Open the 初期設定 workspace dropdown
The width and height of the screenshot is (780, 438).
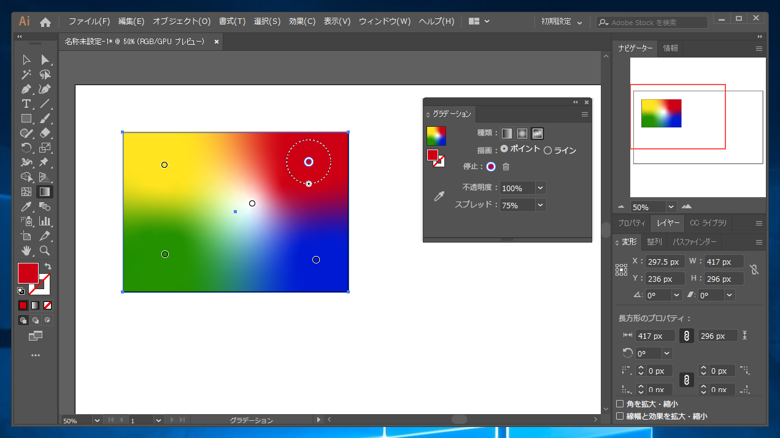(561, 22)
